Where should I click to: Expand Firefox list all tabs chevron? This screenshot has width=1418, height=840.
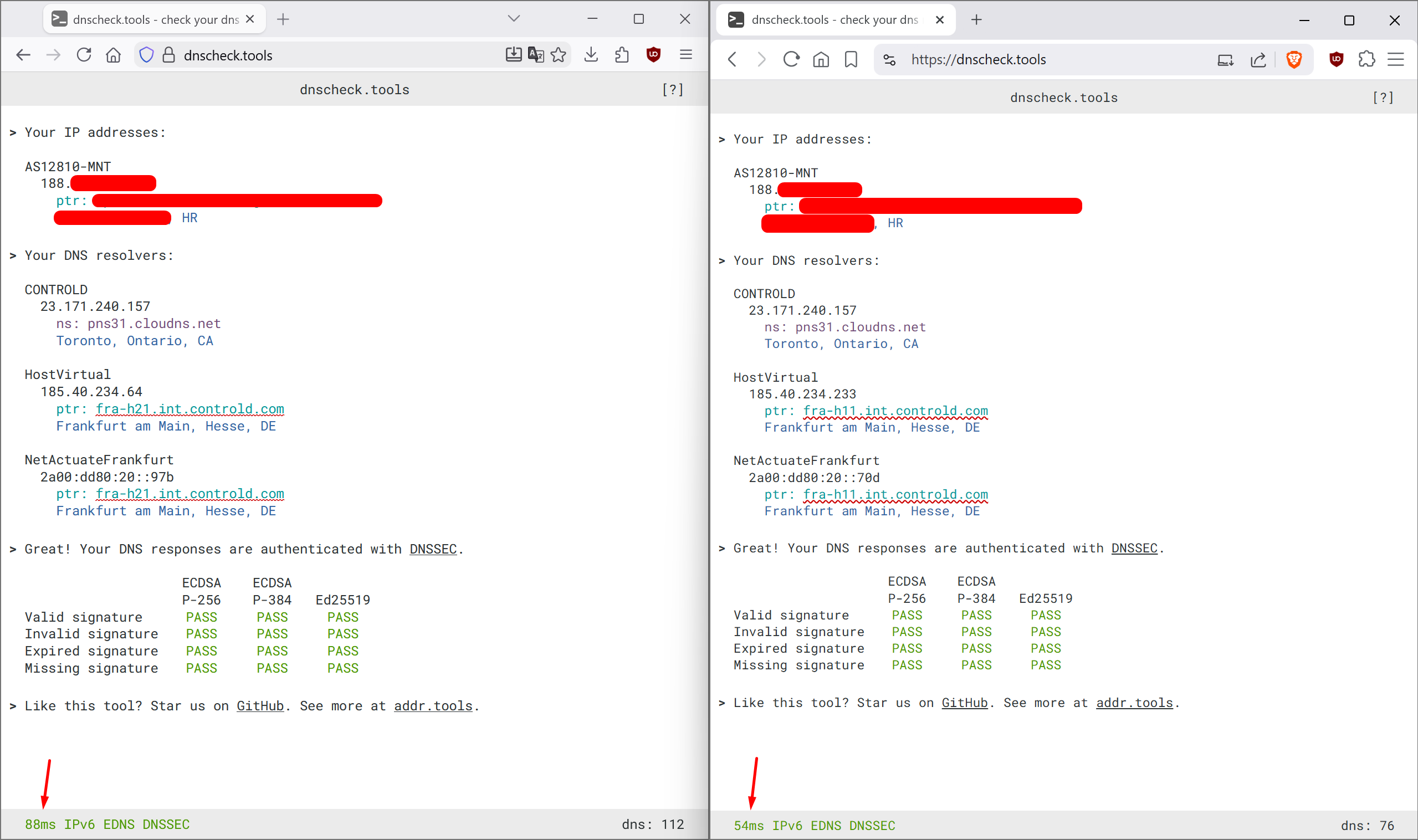click(514, 19)
